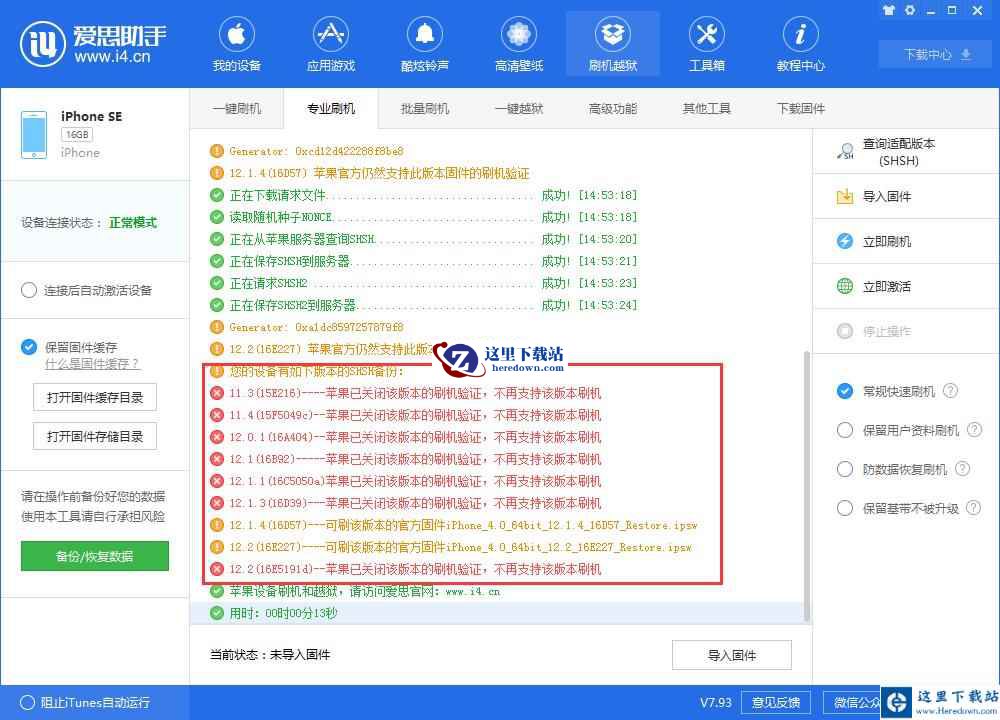Viewport: 1000px width, 720px height.
Task: Select 常规快速刷机 radio option
Action: [845, 391]
